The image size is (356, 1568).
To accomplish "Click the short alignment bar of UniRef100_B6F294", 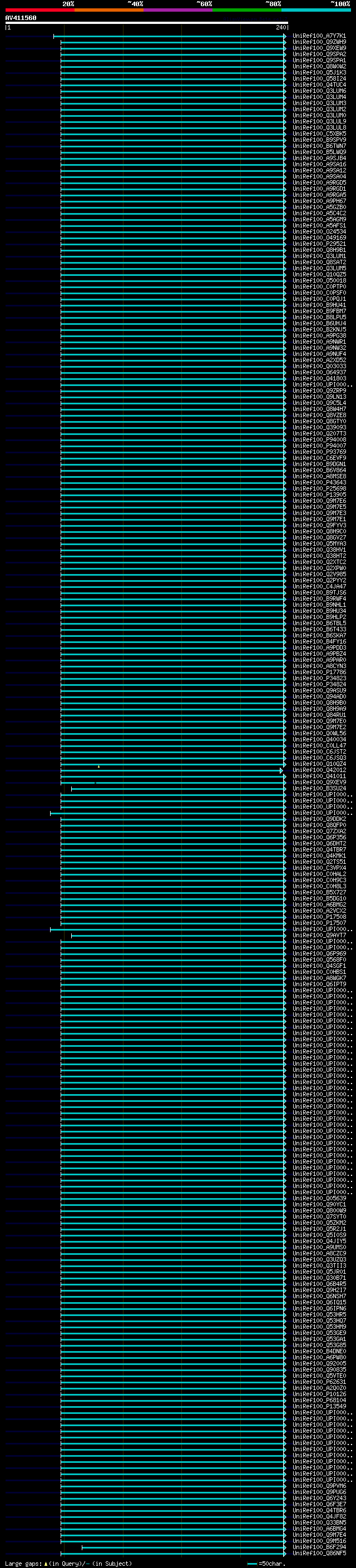I will (x=184, y=1547).
